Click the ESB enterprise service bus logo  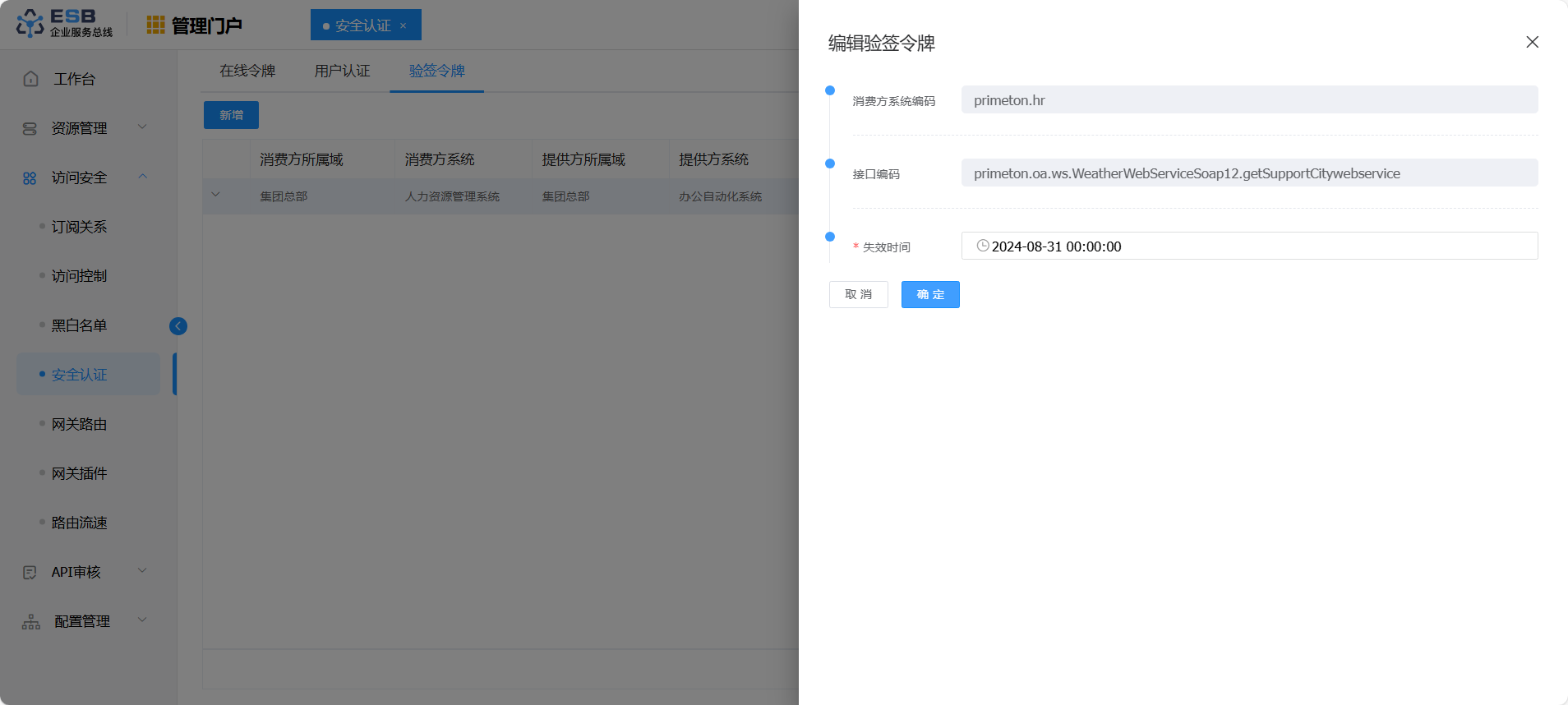pyautogui.click(x=64, y=24)
